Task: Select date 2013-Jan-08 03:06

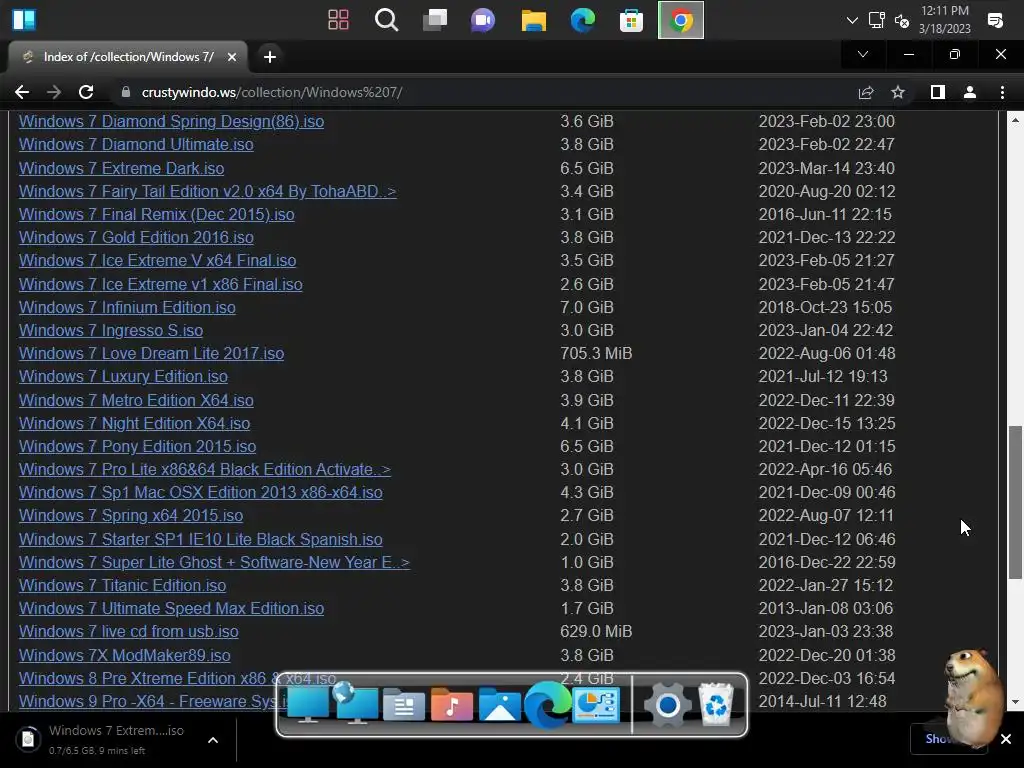Action: pos(825,609)
